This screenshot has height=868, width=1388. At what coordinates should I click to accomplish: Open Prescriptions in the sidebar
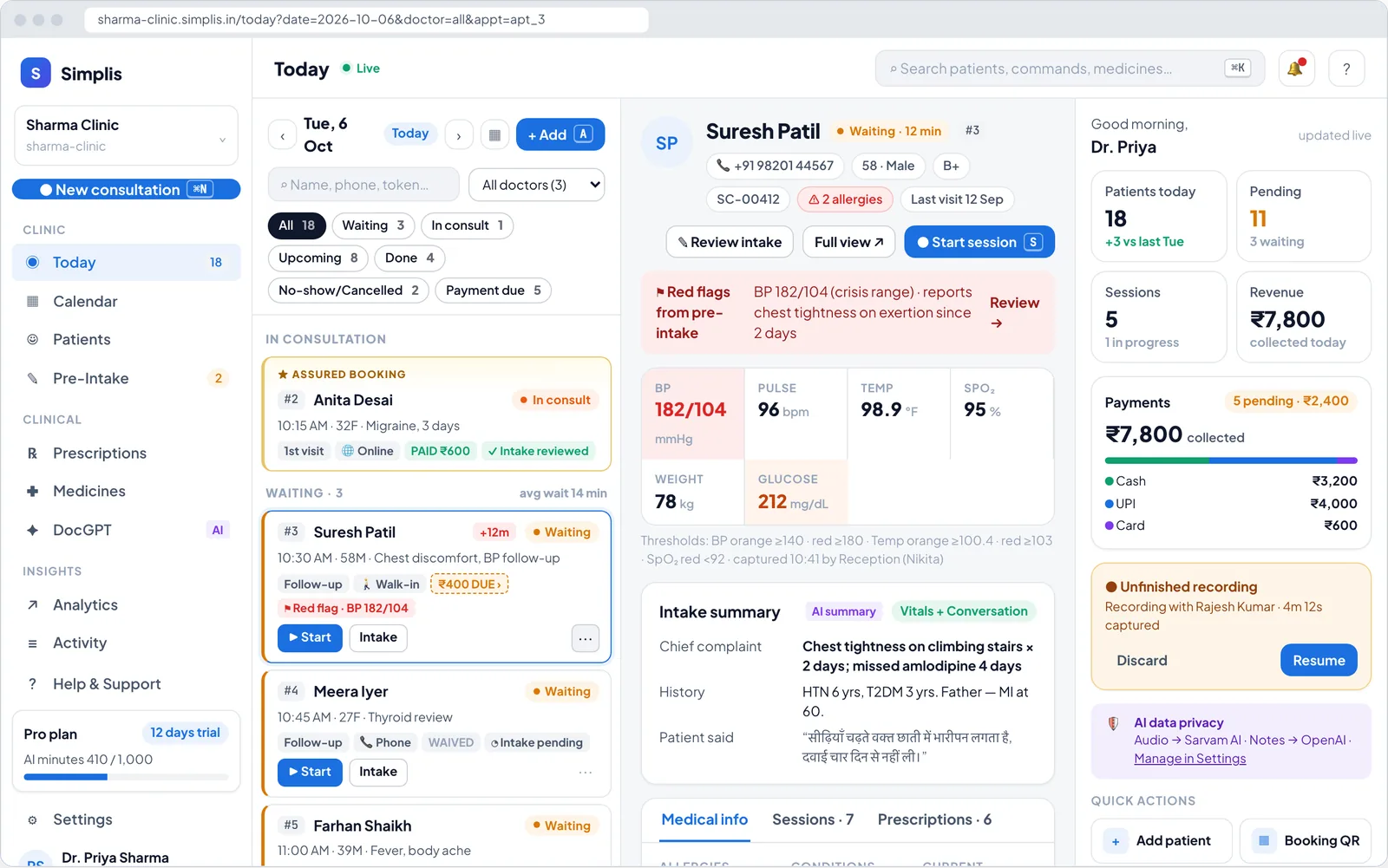[126, 453]
